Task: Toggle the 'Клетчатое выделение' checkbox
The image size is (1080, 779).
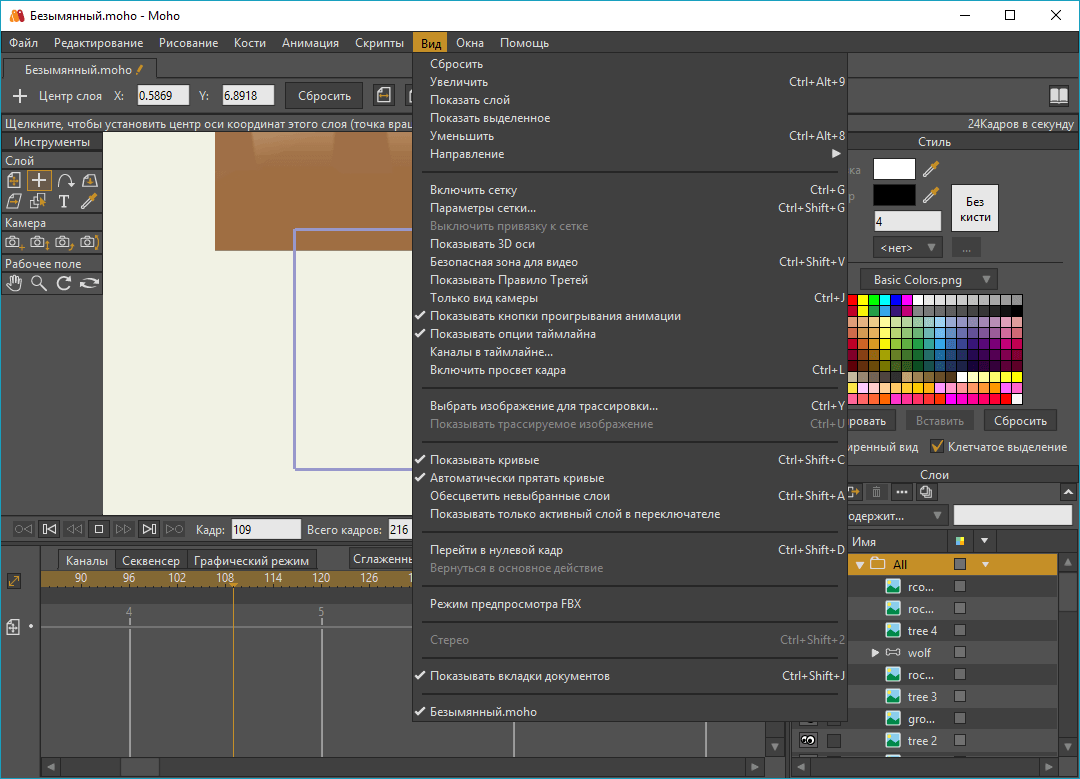Action: click(x=937, y=447)
